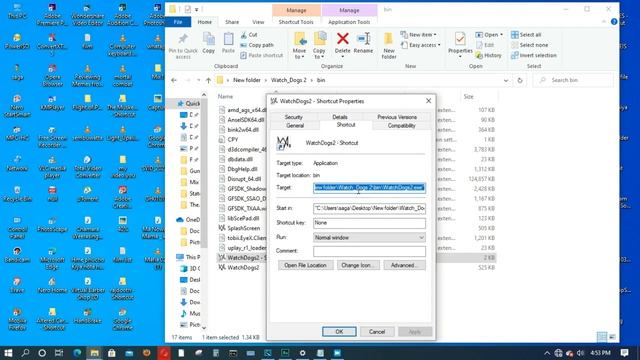Click Select none in the ribbon
The height and width of the screenshot is (360, 640).
pyautogui.click(x=530, y=45)
